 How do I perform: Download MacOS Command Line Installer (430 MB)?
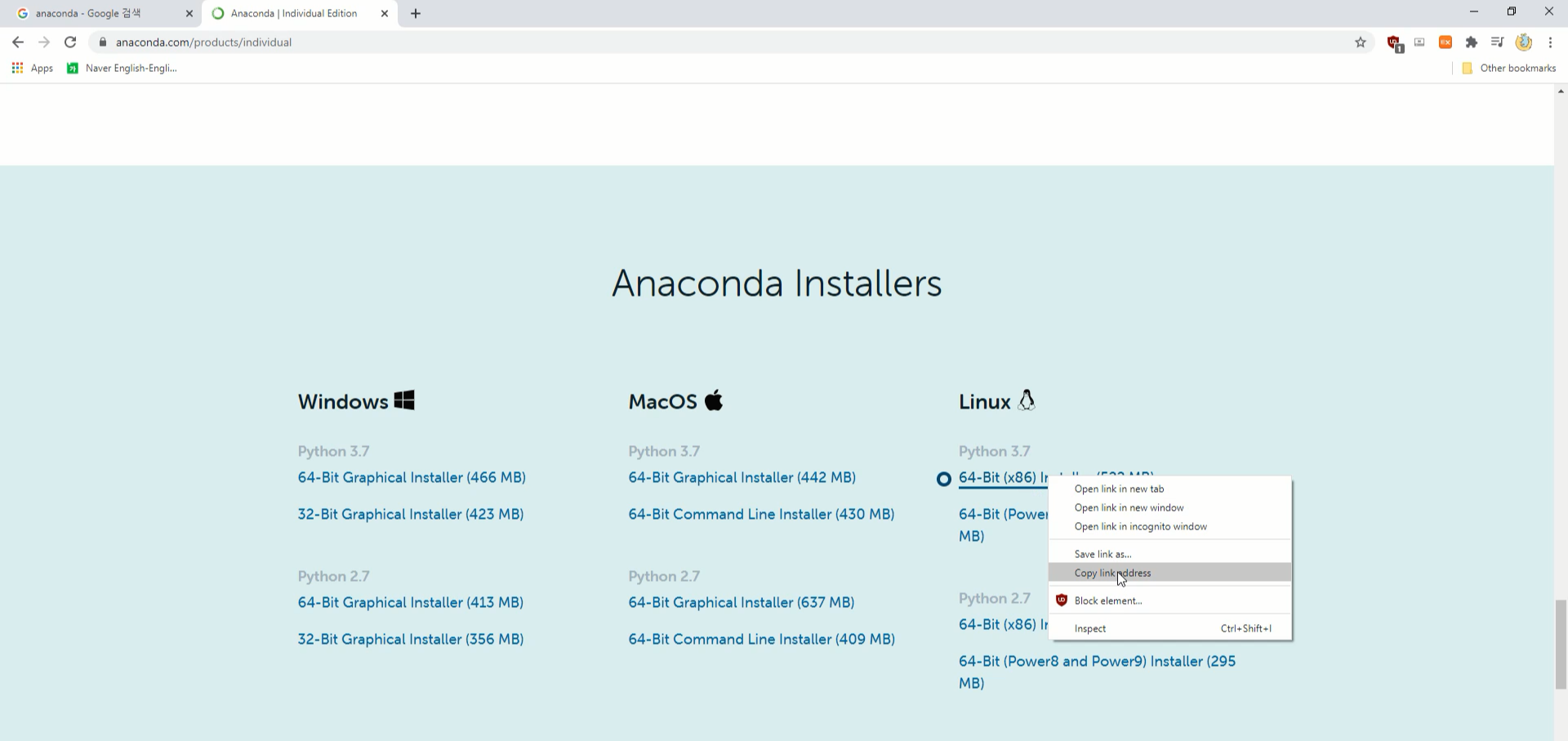[x=761, y=514]
